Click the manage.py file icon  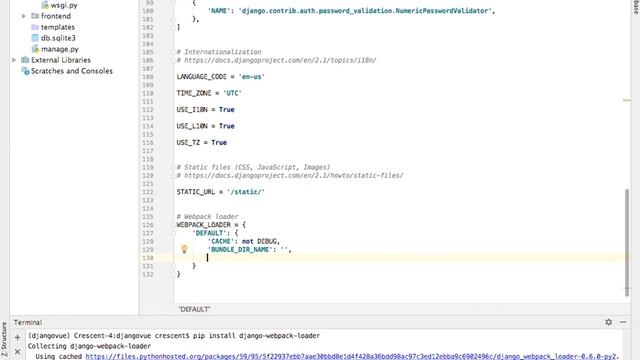coord(35,49)
